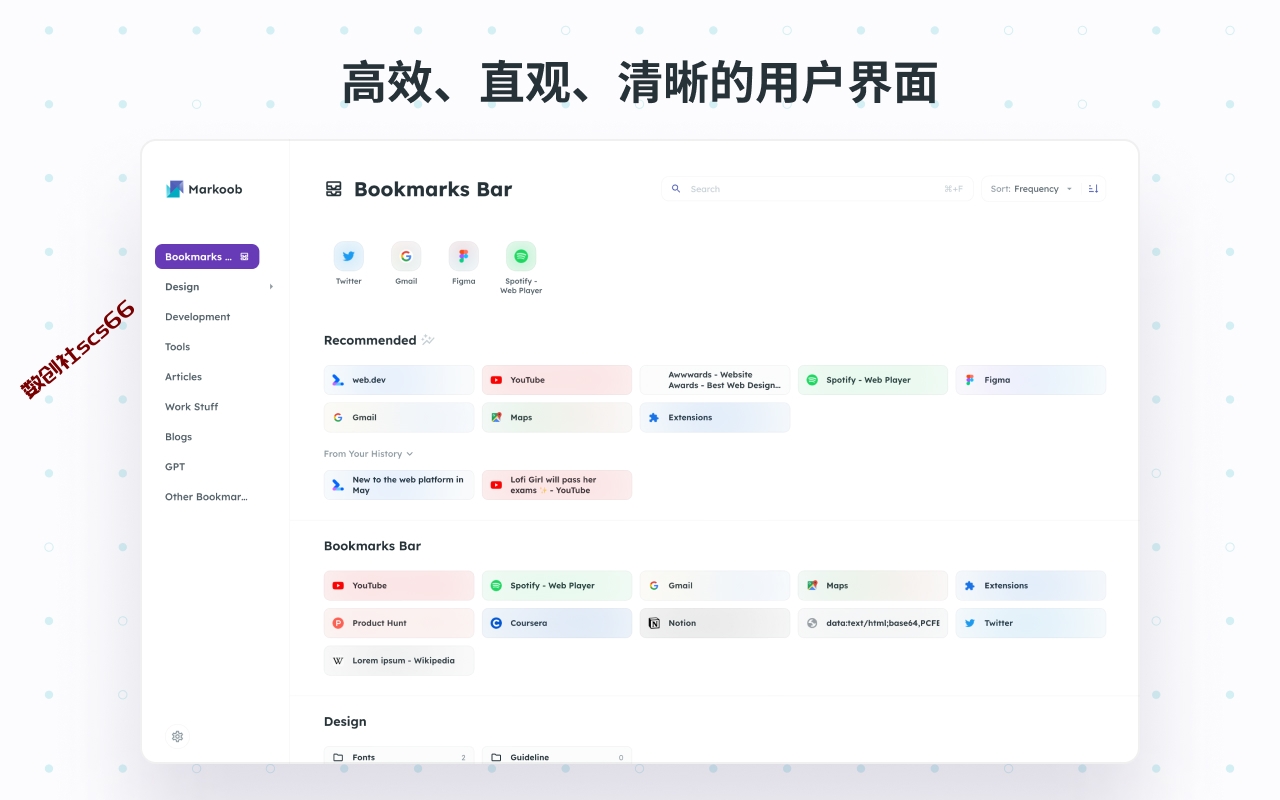
Task: Open Lofi Girl YouTube history item
Action: pyautogui.click(x=557, y=485)
